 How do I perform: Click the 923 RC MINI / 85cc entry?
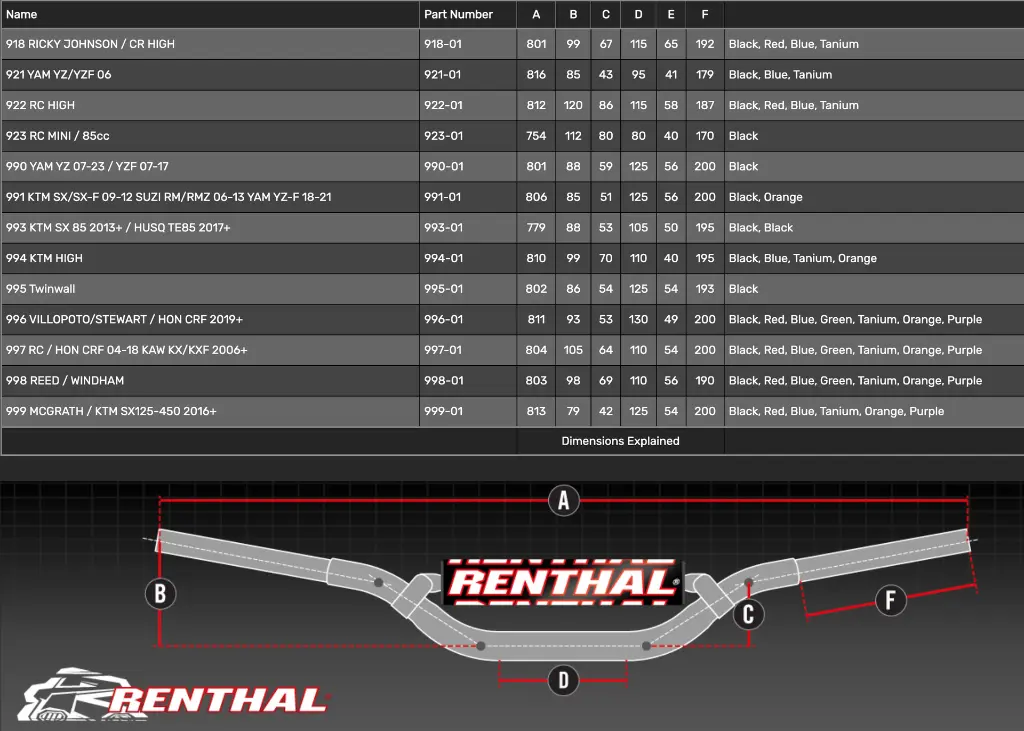click(57, 136)
